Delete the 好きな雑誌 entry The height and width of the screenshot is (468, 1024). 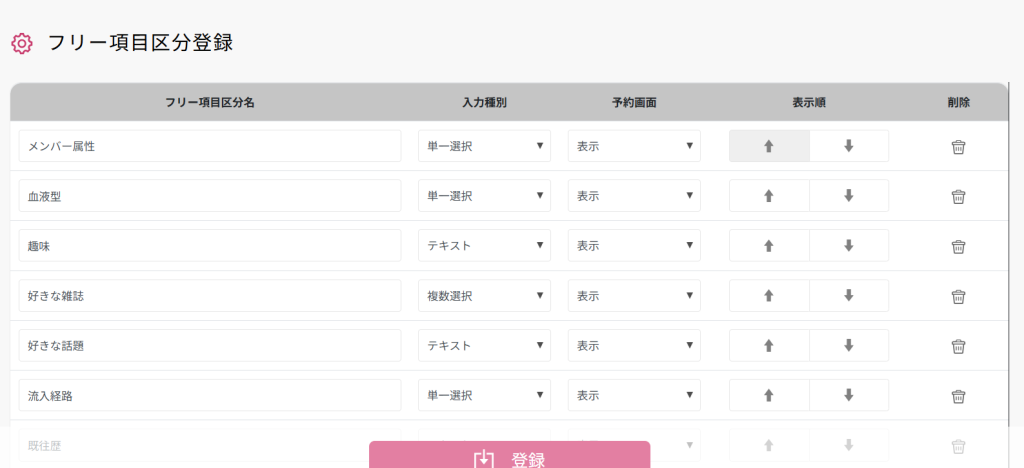click(x=958, y=296)
